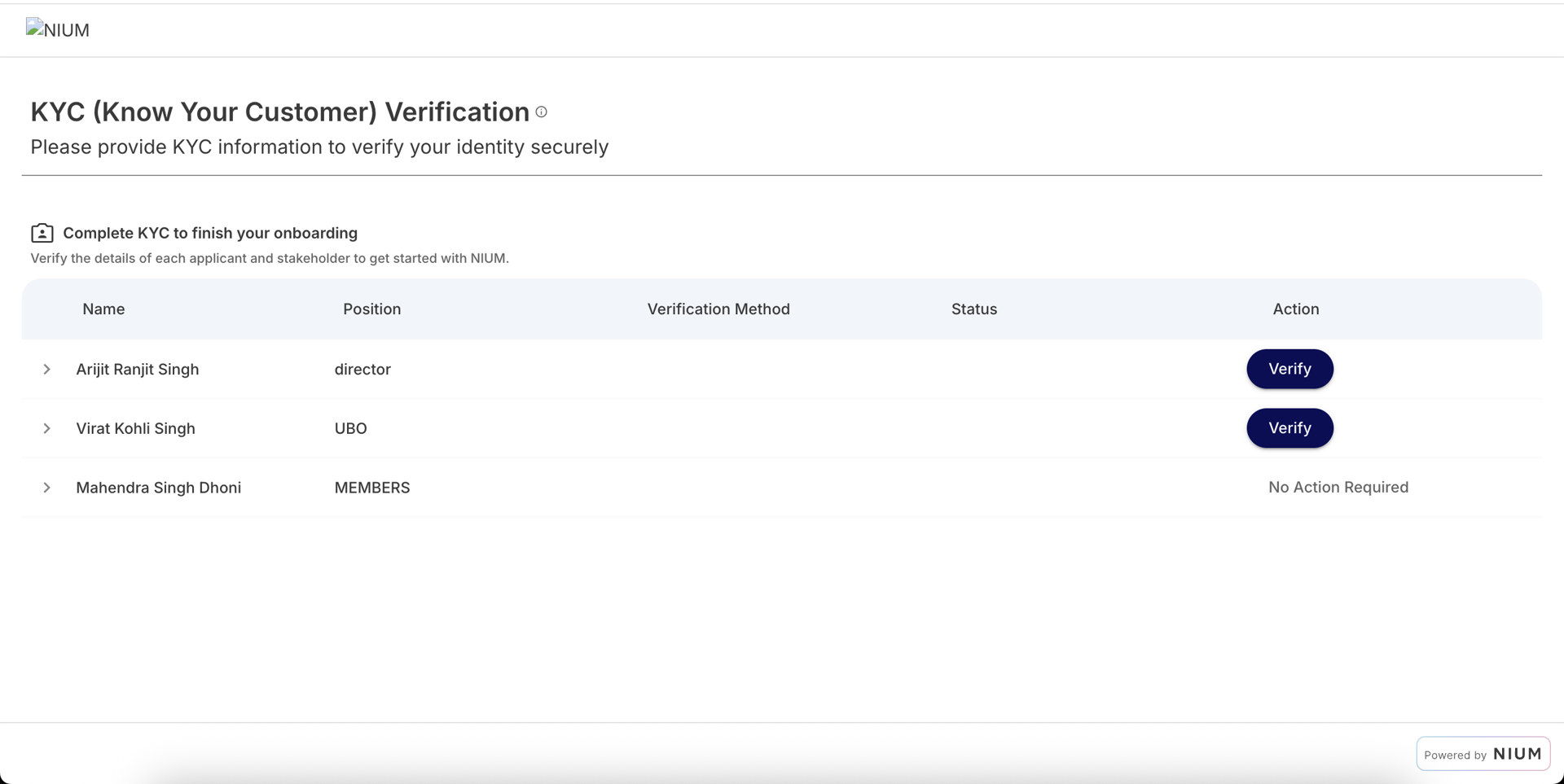
Task: Select the chevron icon beside Mahendra Singh Dhoni
Action: pyautogui.click(x=46, y=488)
